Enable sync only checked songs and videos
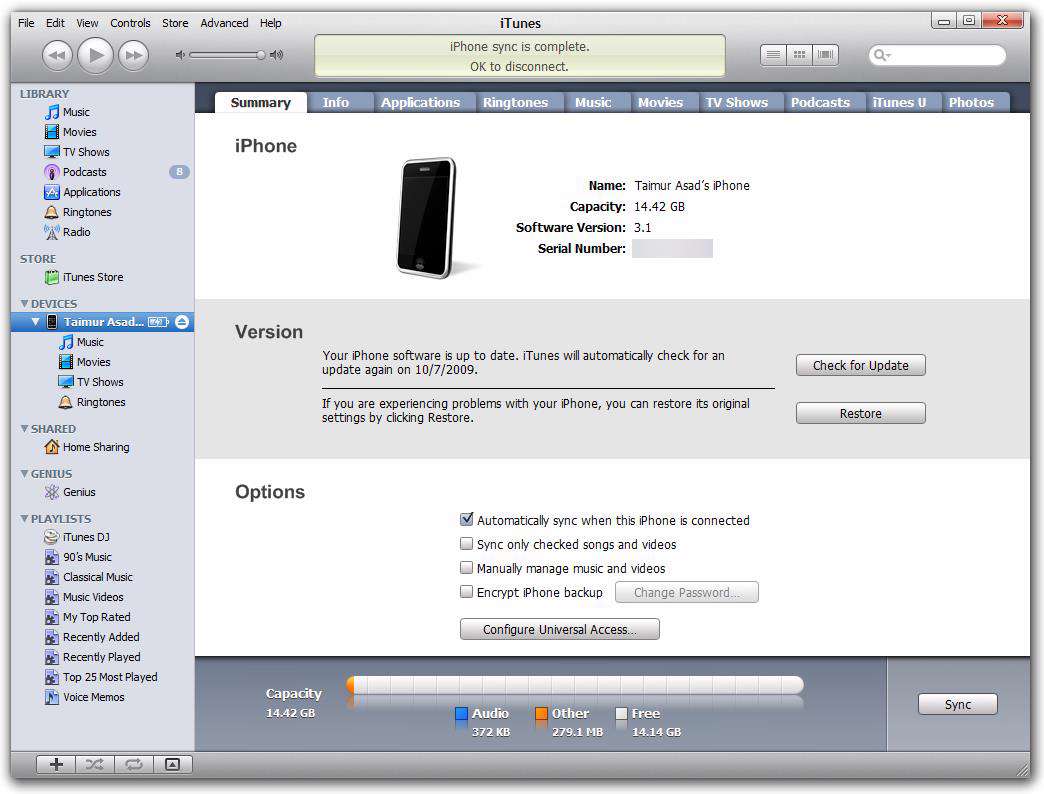This screenshot has height=794, width=1044. coord(466,544)
